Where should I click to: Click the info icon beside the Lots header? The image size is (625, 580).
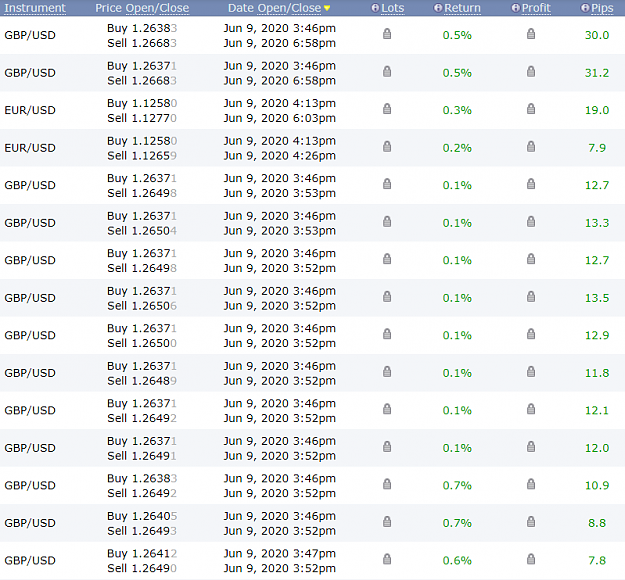(375, 8)
